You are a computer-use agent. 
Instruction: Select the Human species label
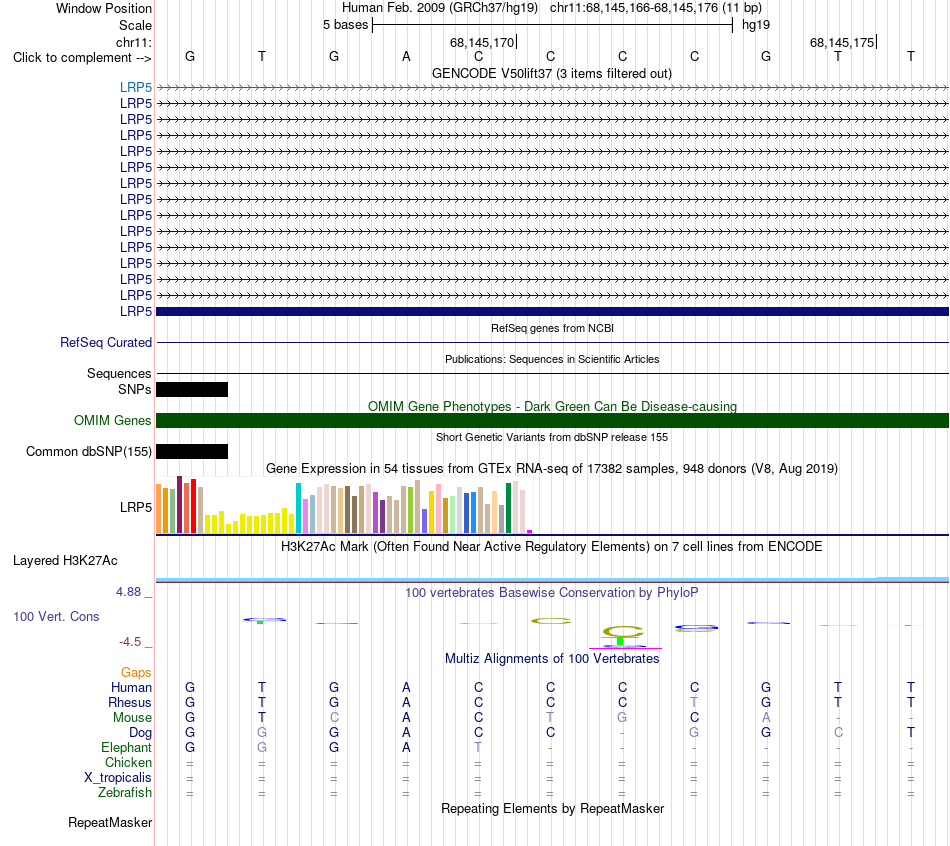pyautogui.click(x=131, y=687)
